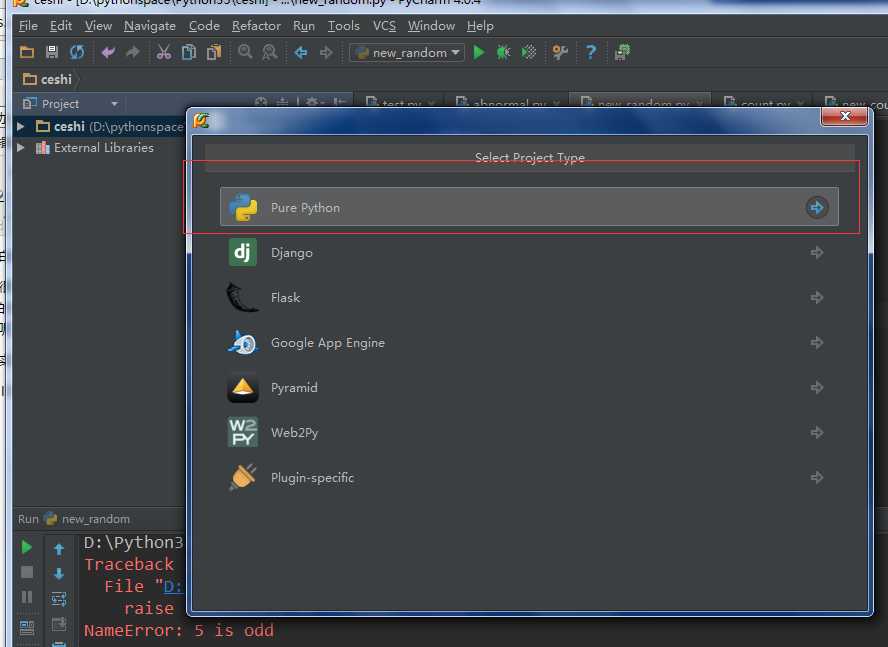888x647 pixels.
Task: Click the new_random Run tab label
Action: [x=96, y=519]
